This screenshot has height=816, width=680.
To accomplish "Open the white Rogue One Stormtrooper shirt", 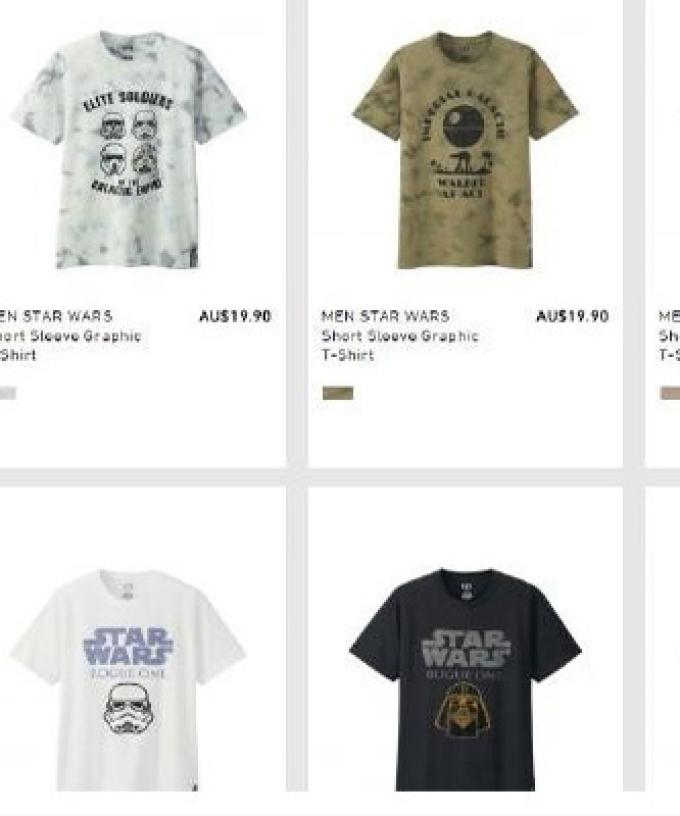I will [128, 679].
